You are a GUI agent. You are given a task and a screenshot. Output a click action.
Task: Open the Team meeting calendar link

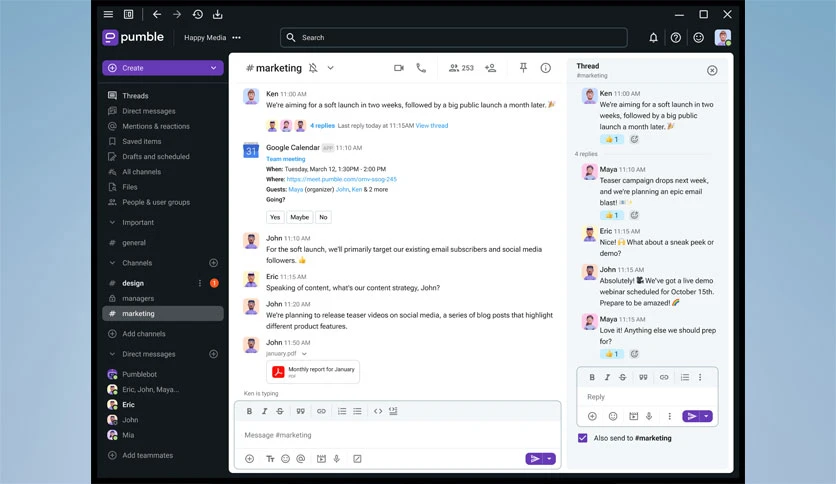[286, 159]
